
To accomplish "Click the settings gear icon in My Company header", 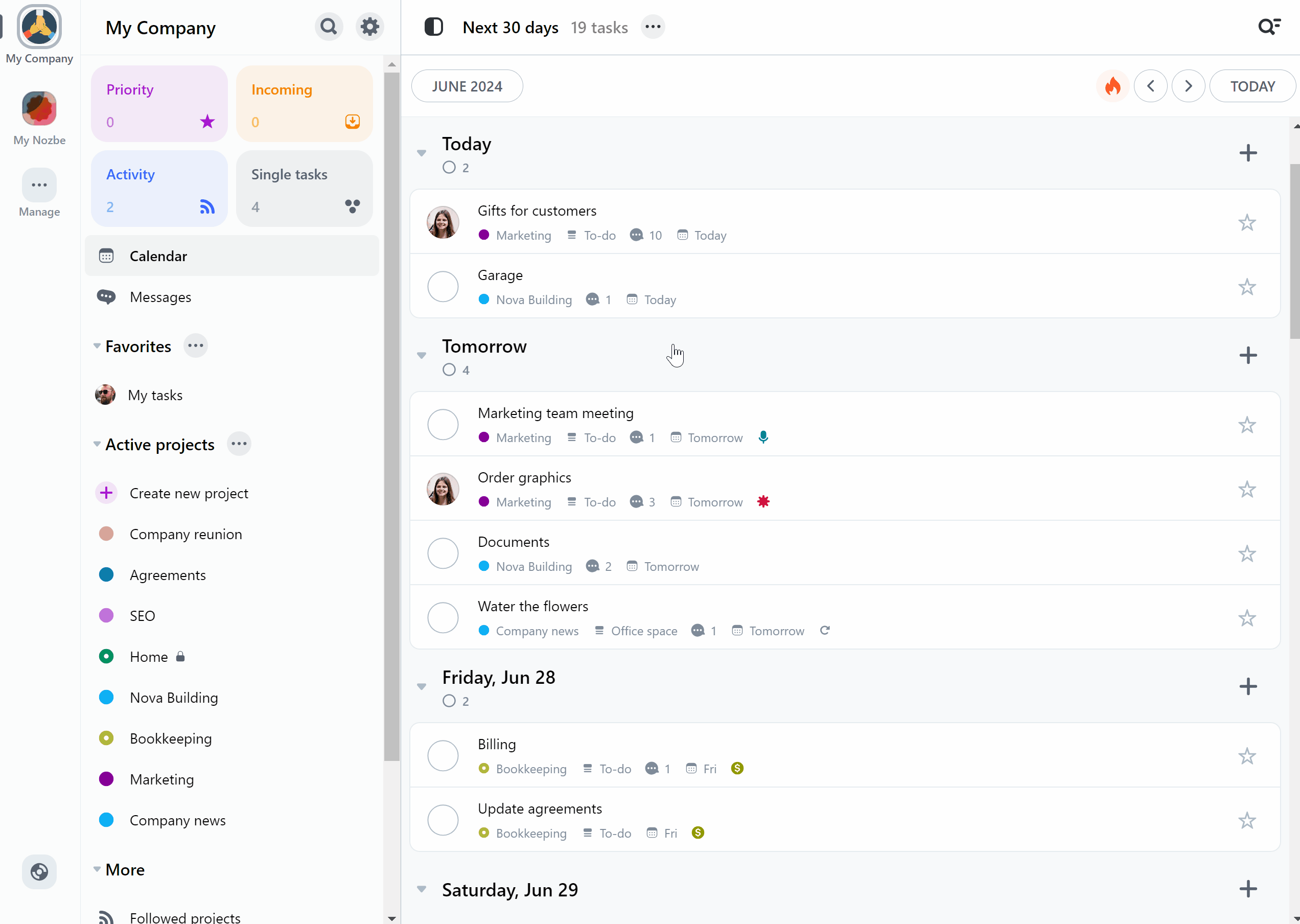I will [x=370, y=27].
